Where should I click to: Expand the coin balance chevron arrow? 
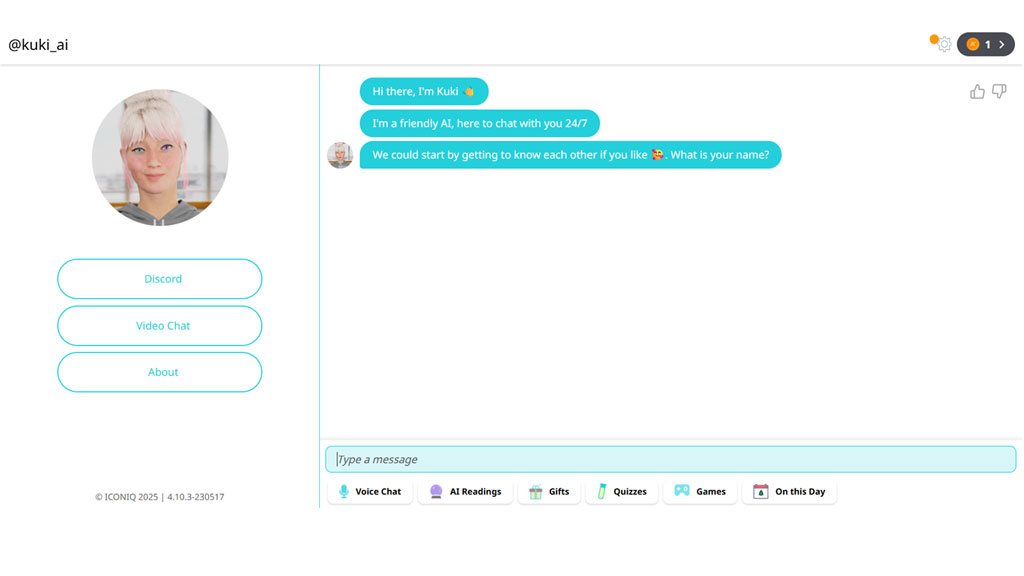(x=1002, y=44)
